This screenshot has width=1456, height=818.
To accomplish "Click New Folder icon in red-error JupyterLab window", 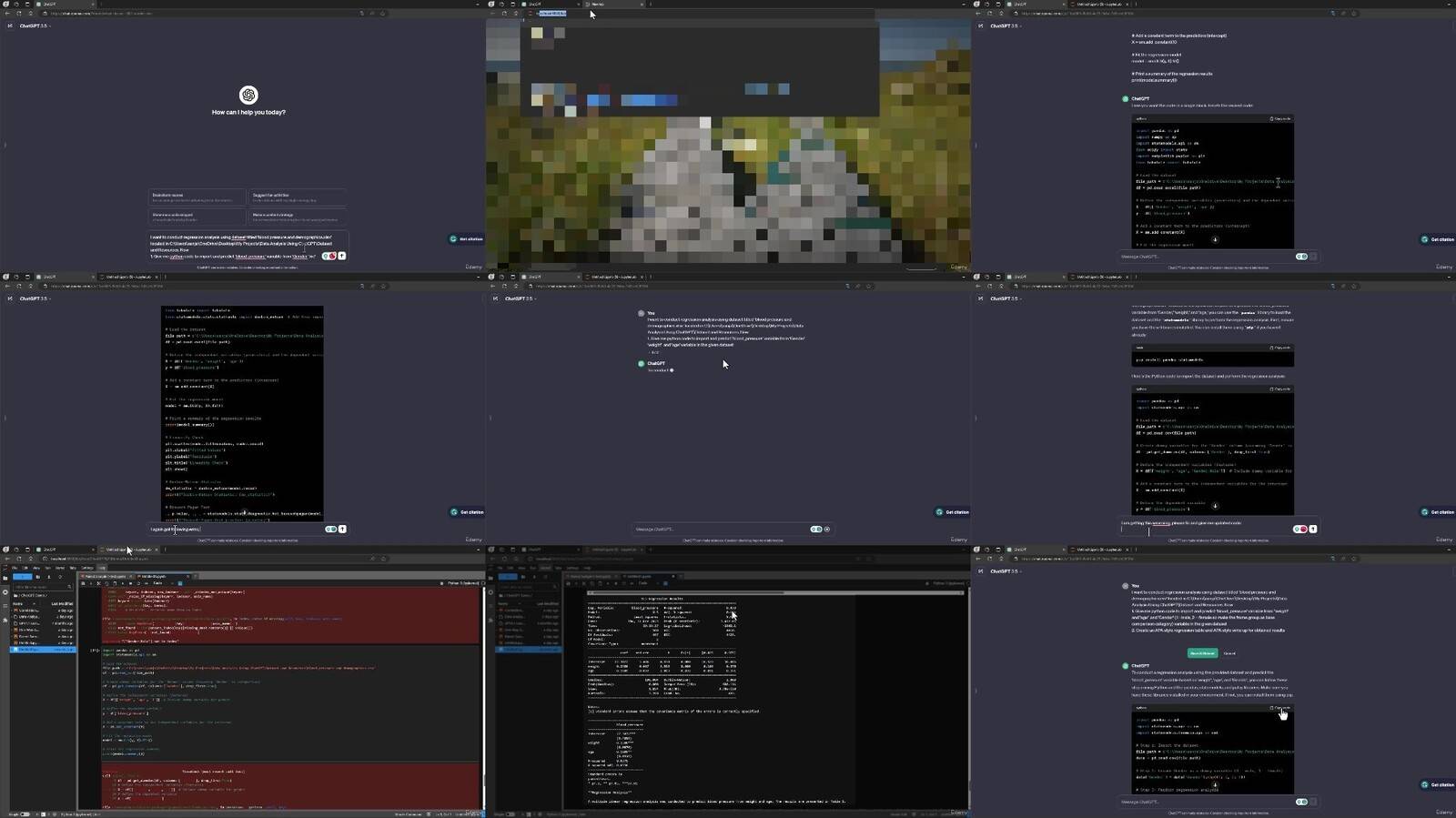I will tap(37, 577).
